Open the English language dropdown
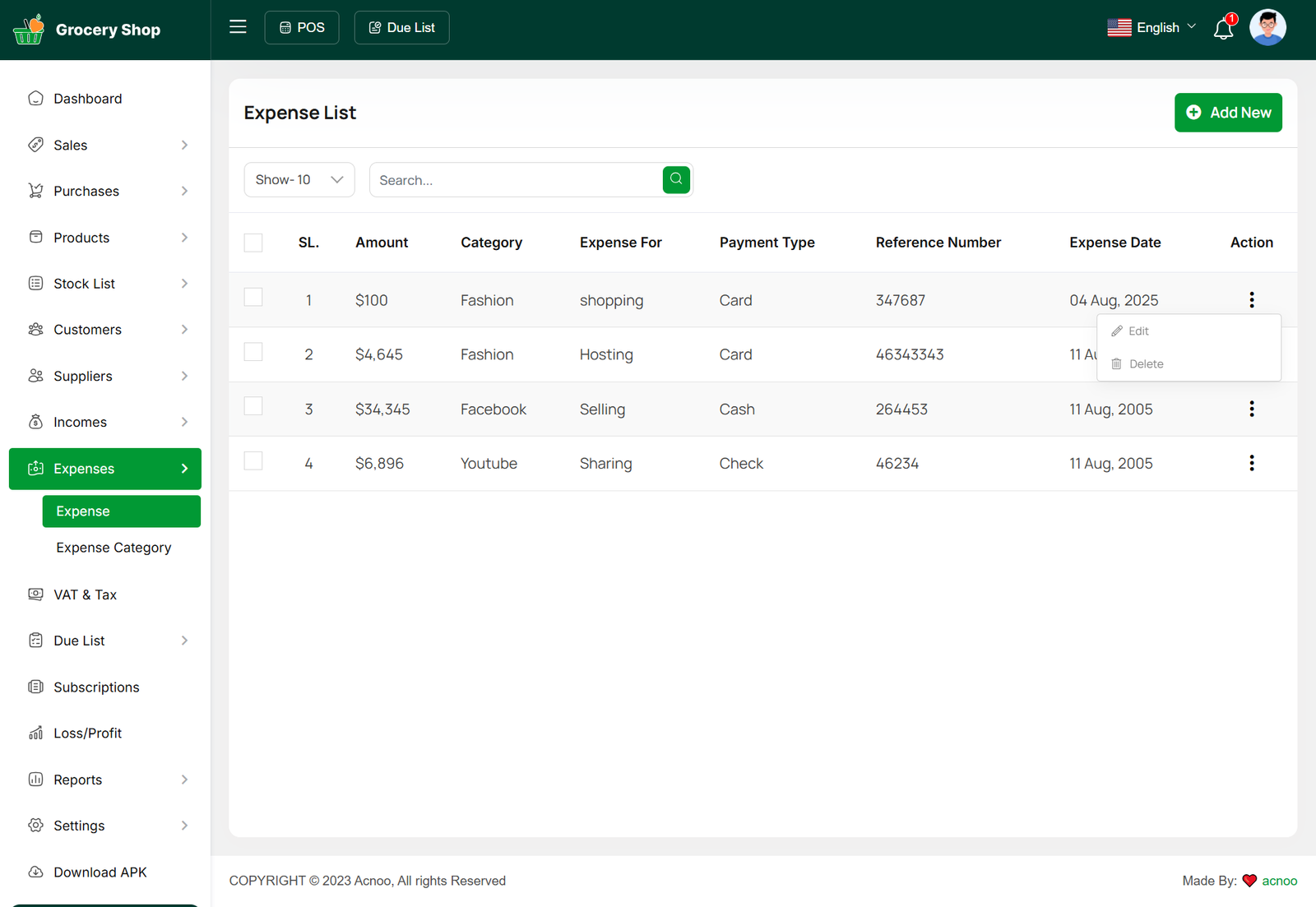 [1151, 28]
